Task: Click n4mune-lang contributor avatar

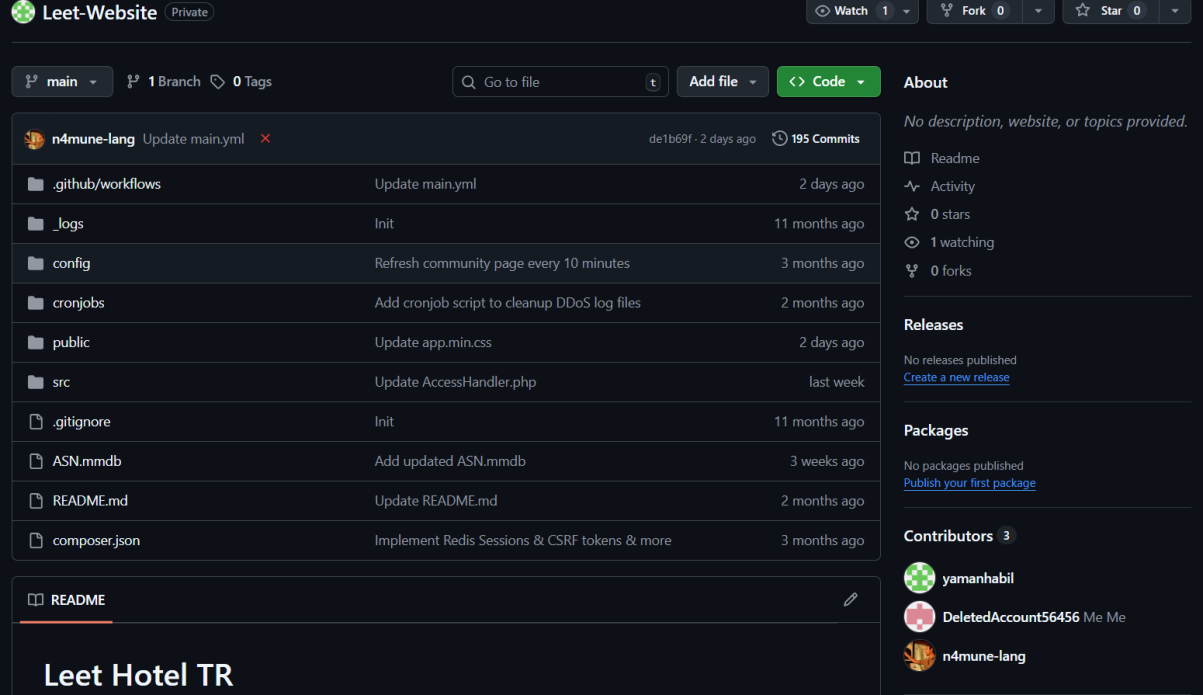Action: click(919, 656)
